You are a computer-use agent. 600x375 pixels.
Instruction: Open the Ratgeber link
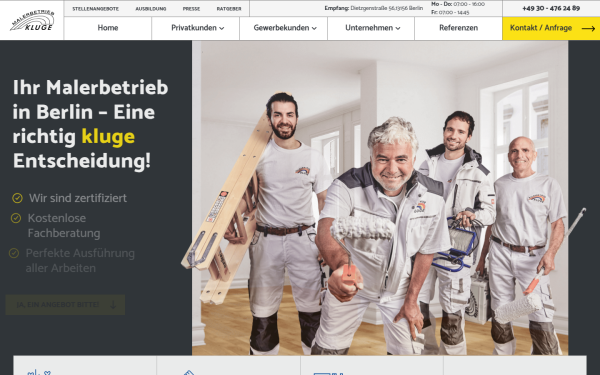(229, 9)
